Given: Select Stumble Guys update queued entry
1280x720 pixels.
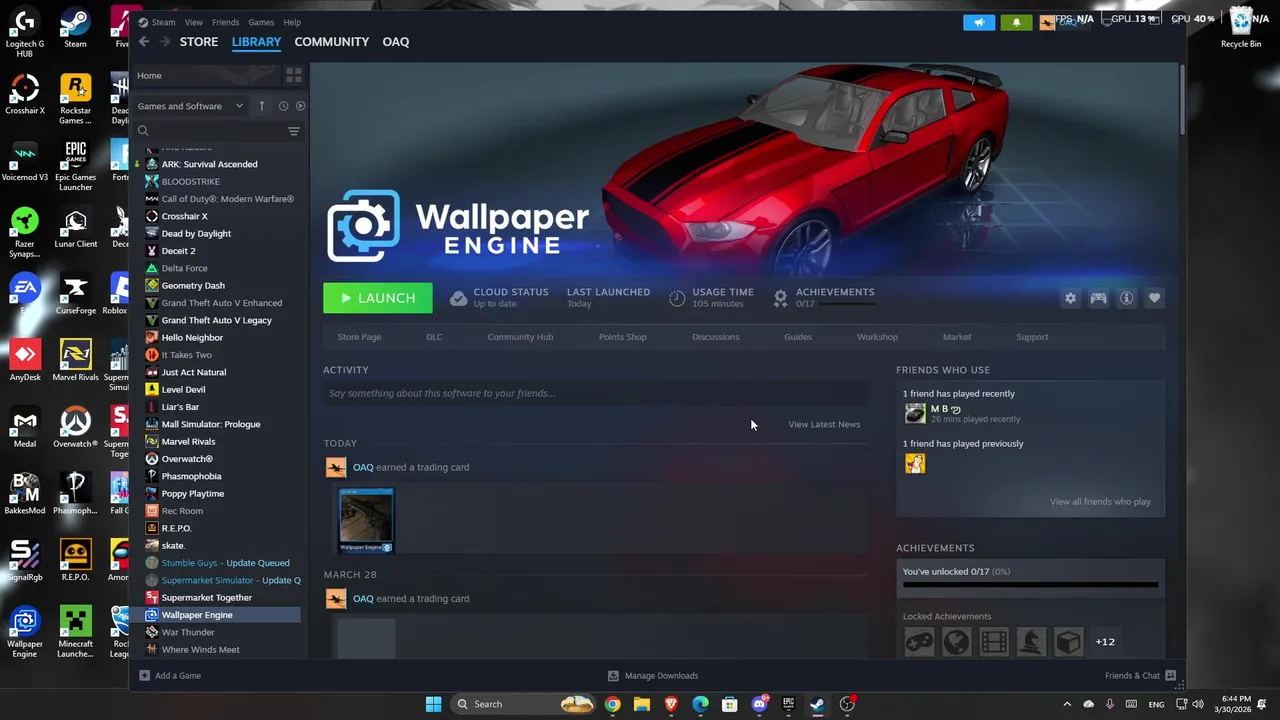Looking at the screenshot, I should coord(225,563).
